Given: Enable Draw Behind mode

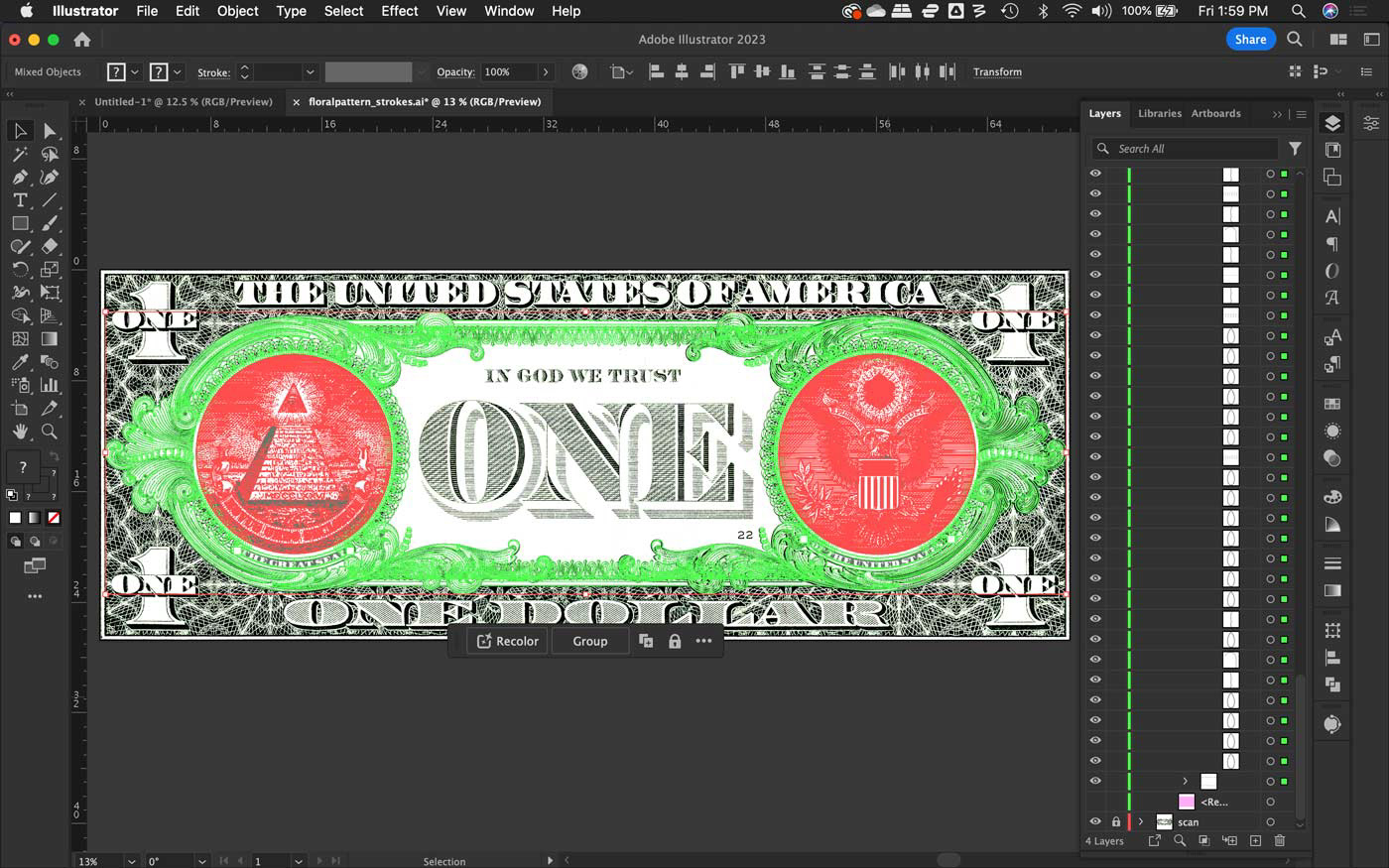Looking at the screenshot, I should [x=35, y=542].
